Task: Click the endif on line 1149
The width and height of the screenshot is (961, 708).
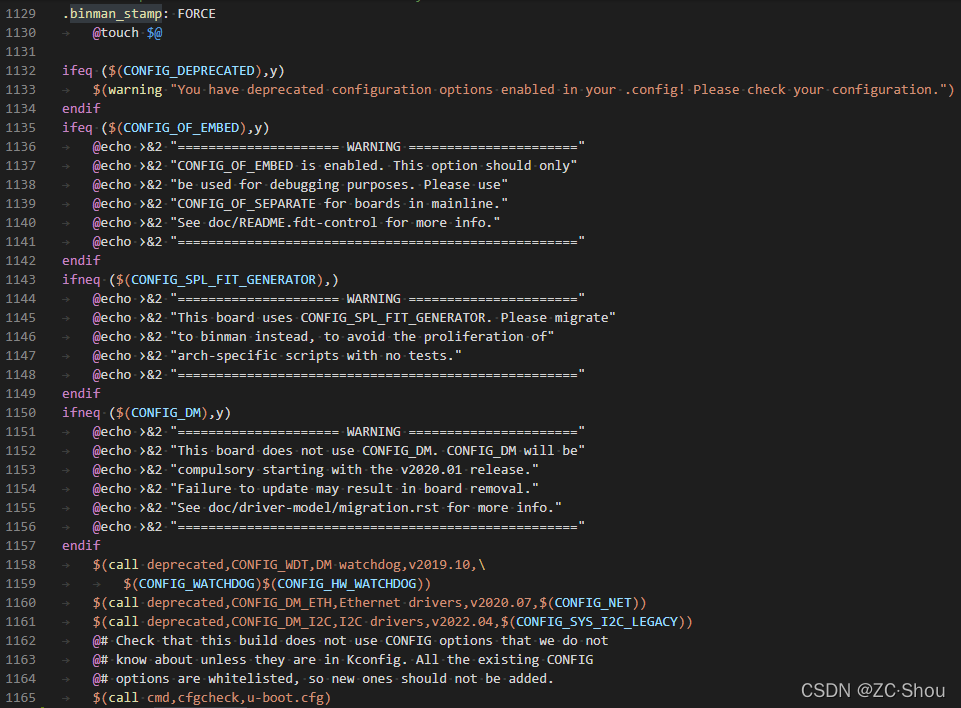Action: click(x=81, y=394)
